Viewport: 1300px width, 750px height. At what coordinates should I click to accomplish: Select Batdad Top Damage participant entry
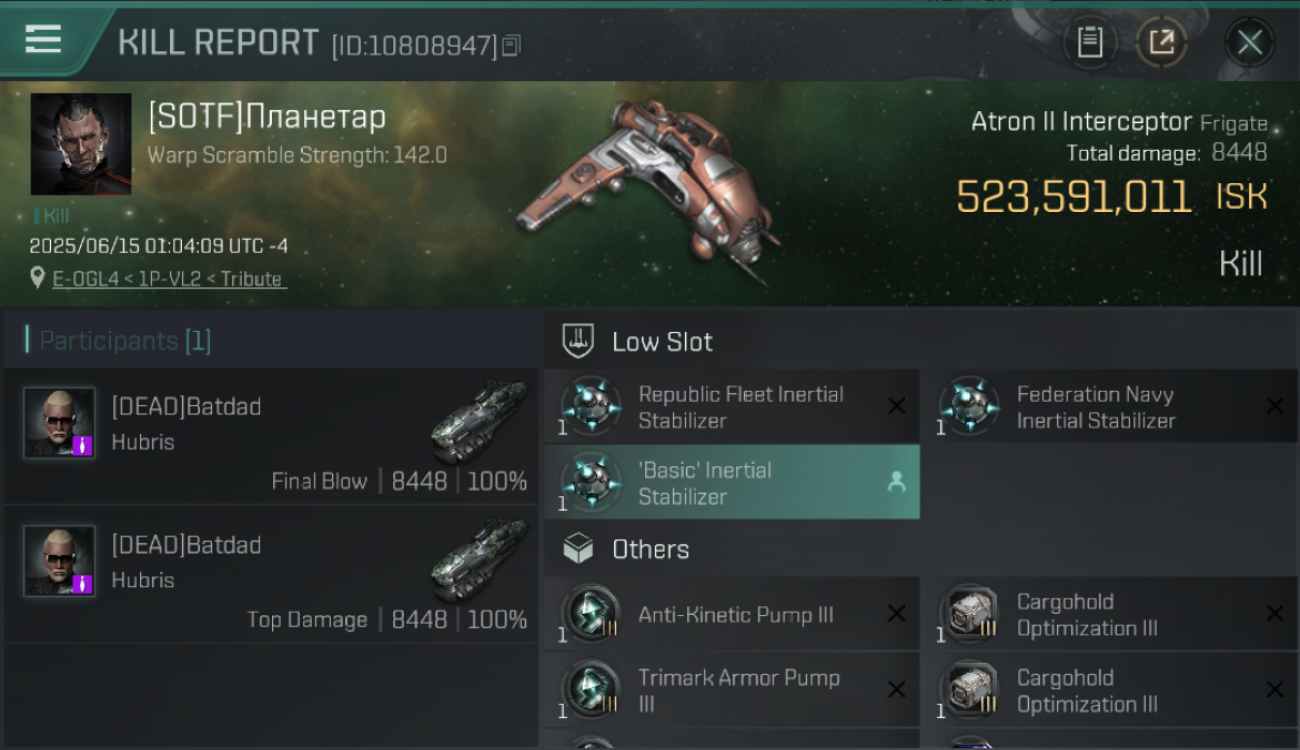coord(270,574)
